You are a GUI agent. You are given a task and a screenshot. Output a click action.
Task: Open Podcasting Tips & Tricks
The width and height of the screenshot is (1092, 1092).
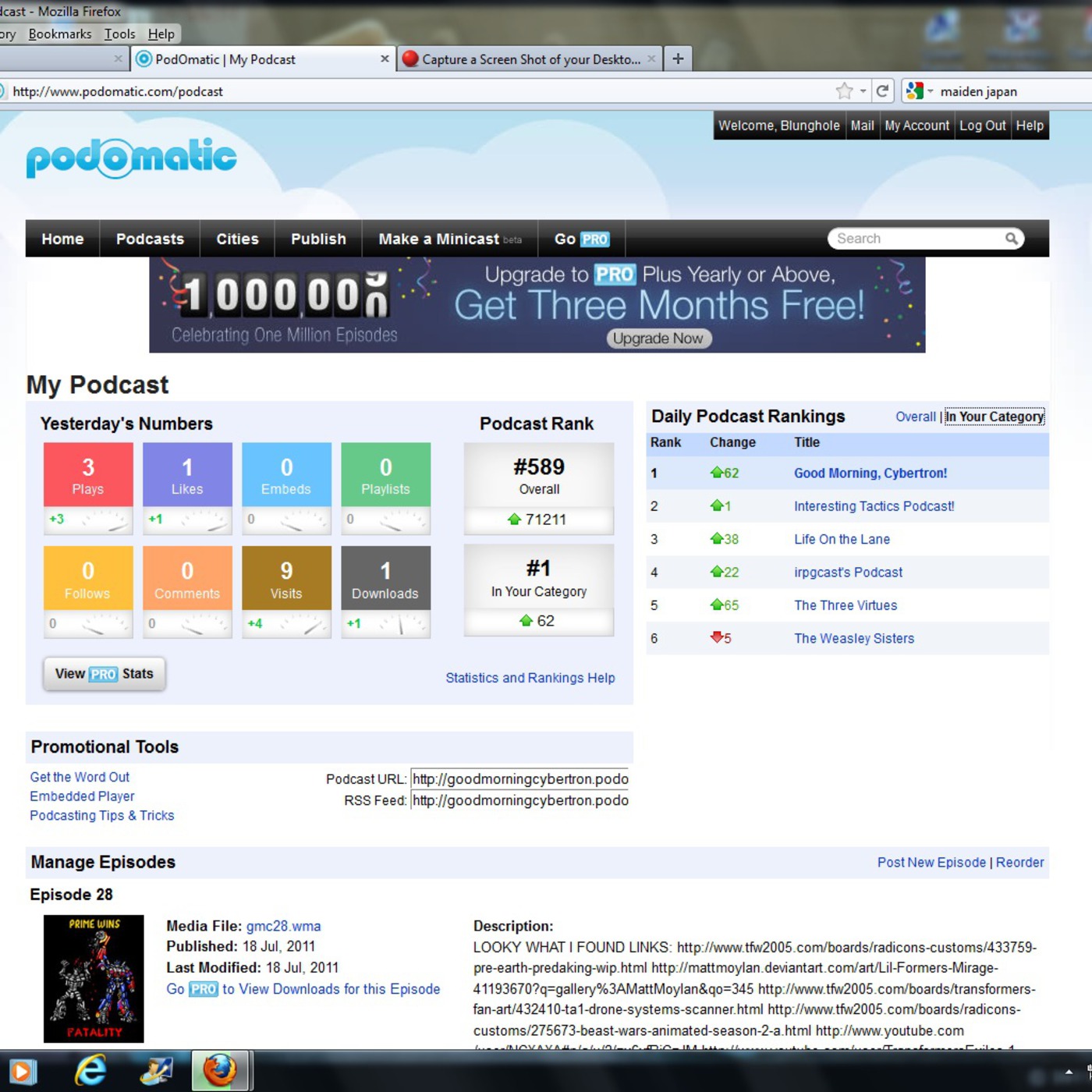tap(102, 815)
